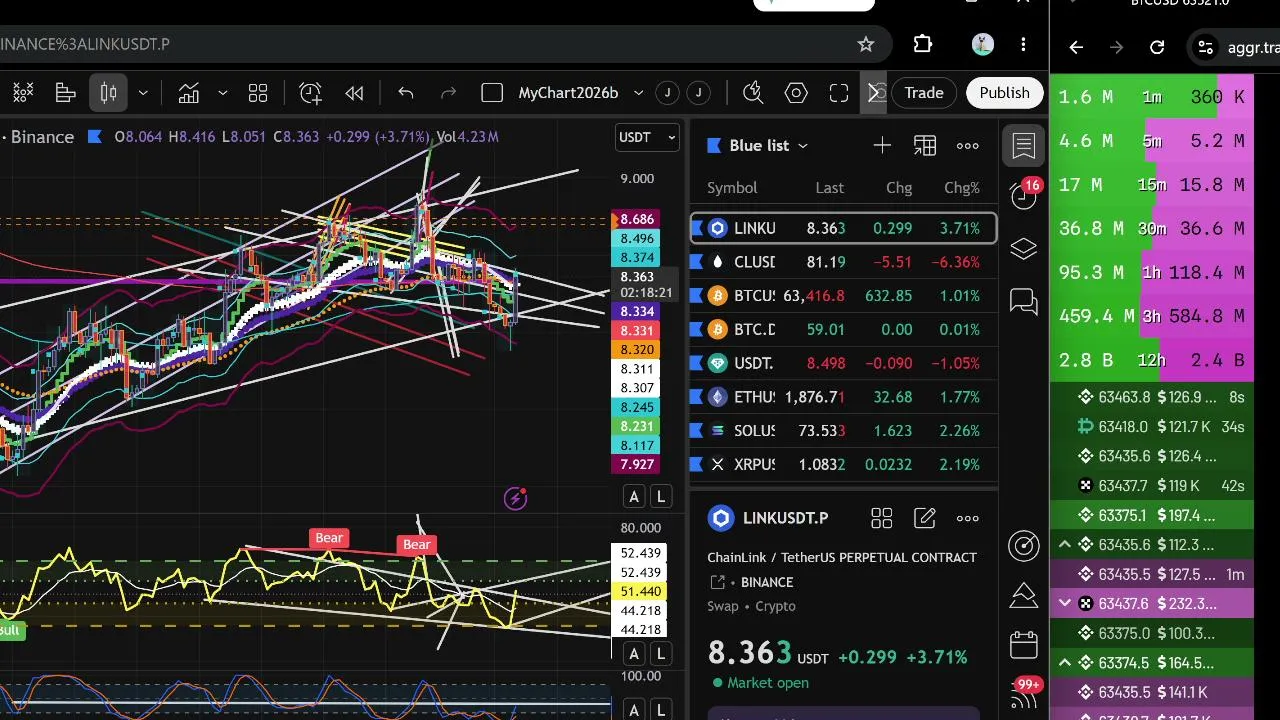Sort watchlist by the Chg% column header

(962, 188)
